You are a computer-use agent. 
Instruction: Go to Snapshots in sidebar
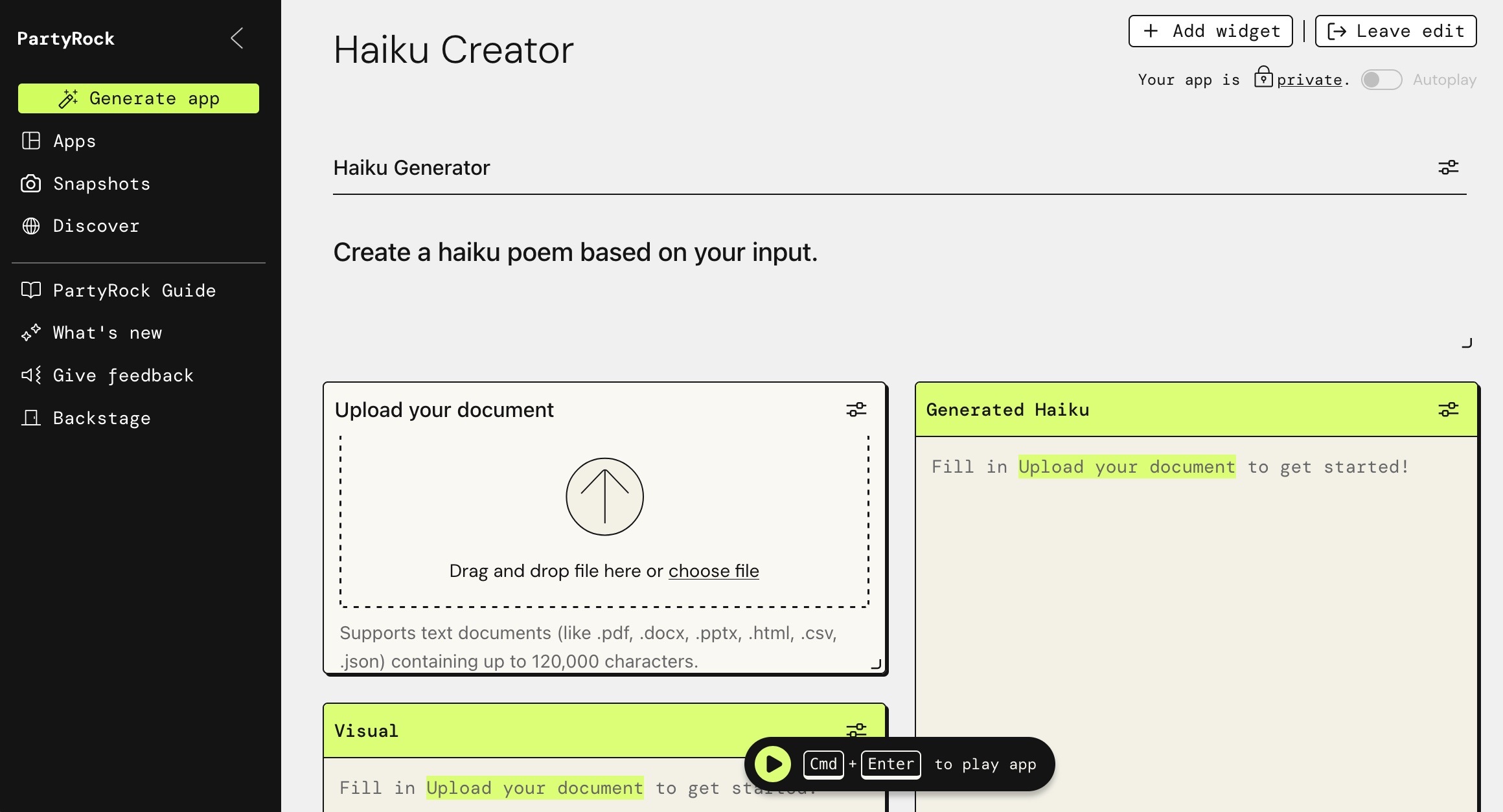(x=101, y=184)
